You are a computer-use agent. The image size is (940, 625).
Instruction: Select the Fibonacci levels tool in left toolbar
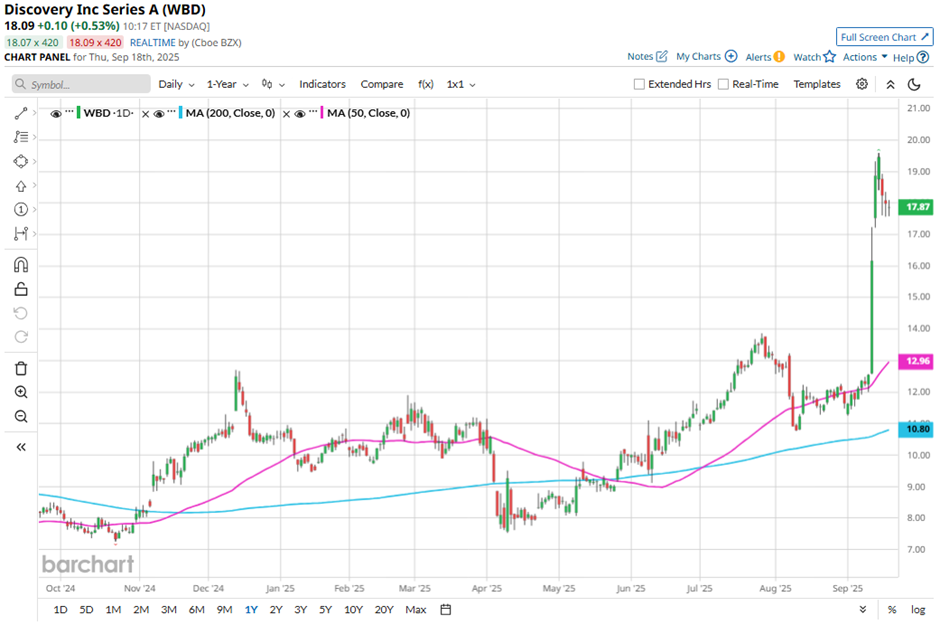[x=21, y=137]
